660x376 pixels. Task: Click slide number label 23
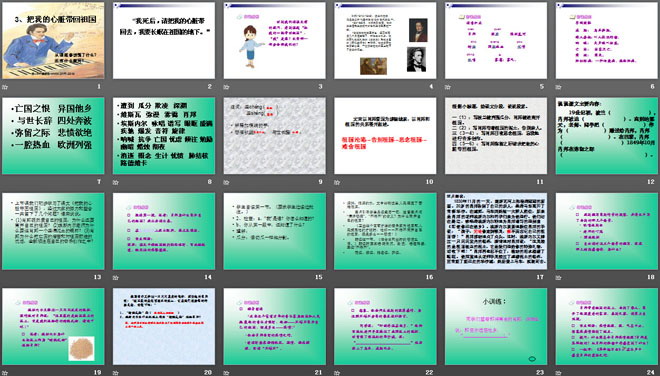(x=540, y=372)
